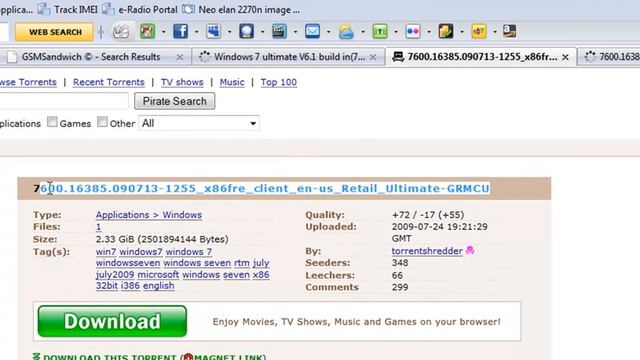Open Music link
Image resolution: width=640 pixels, height=360 pixels.
tap(232, 82)
